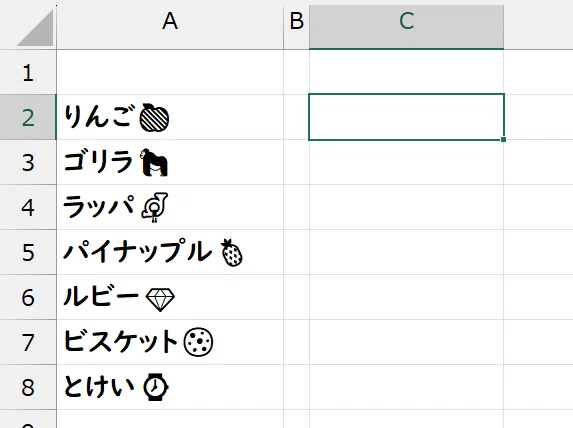Click the trumpet horn icon in row 4
The height and width of the screenshot is (428, 573).
[x=155, y=208]
